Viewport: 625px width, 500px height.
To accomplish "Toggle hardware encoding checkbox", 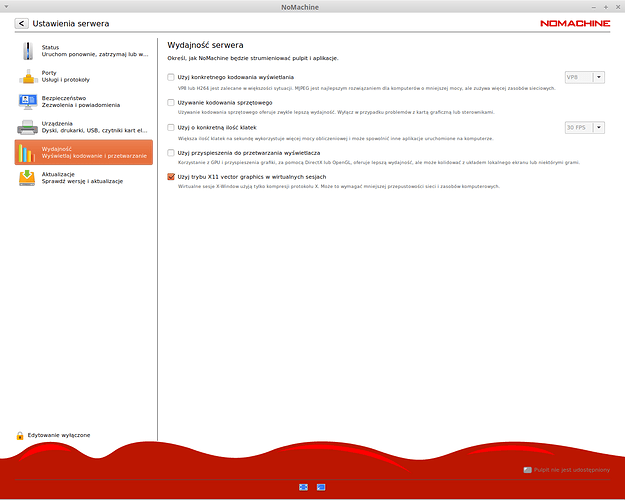I will pos(171,103).
